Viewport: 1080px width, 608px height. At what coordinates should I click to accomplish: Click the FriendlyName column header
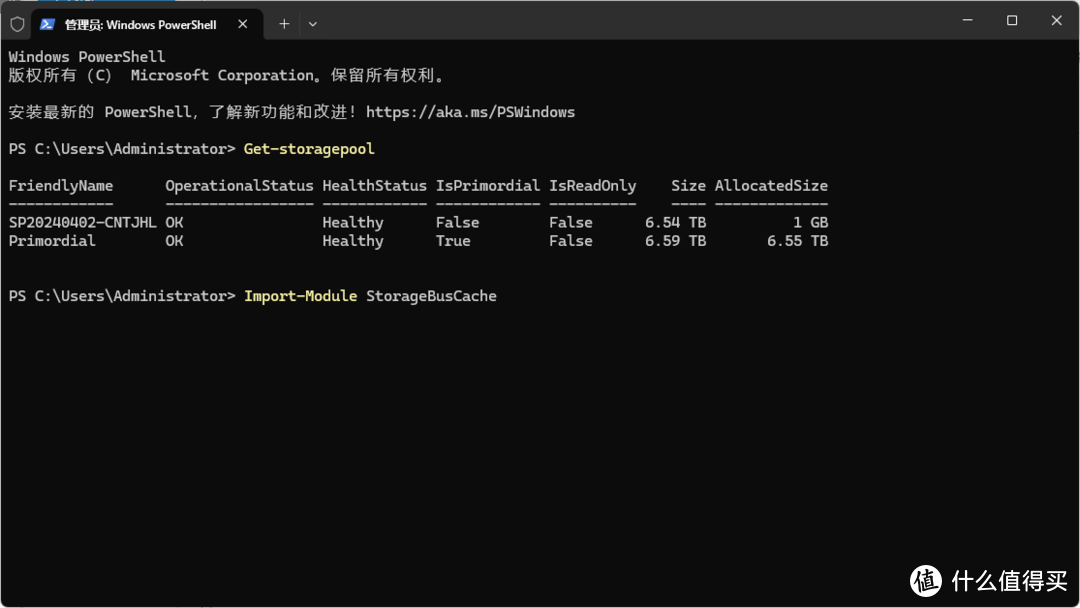coord(61,186)
